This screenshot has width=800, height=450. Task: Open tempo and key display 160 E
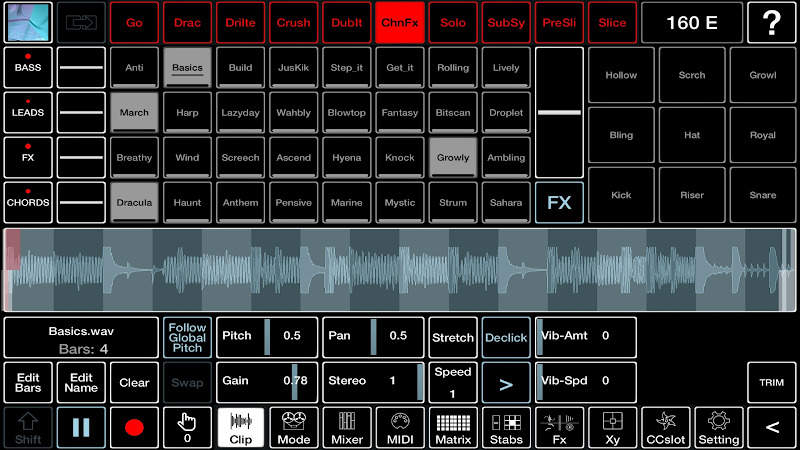point(692,22)
